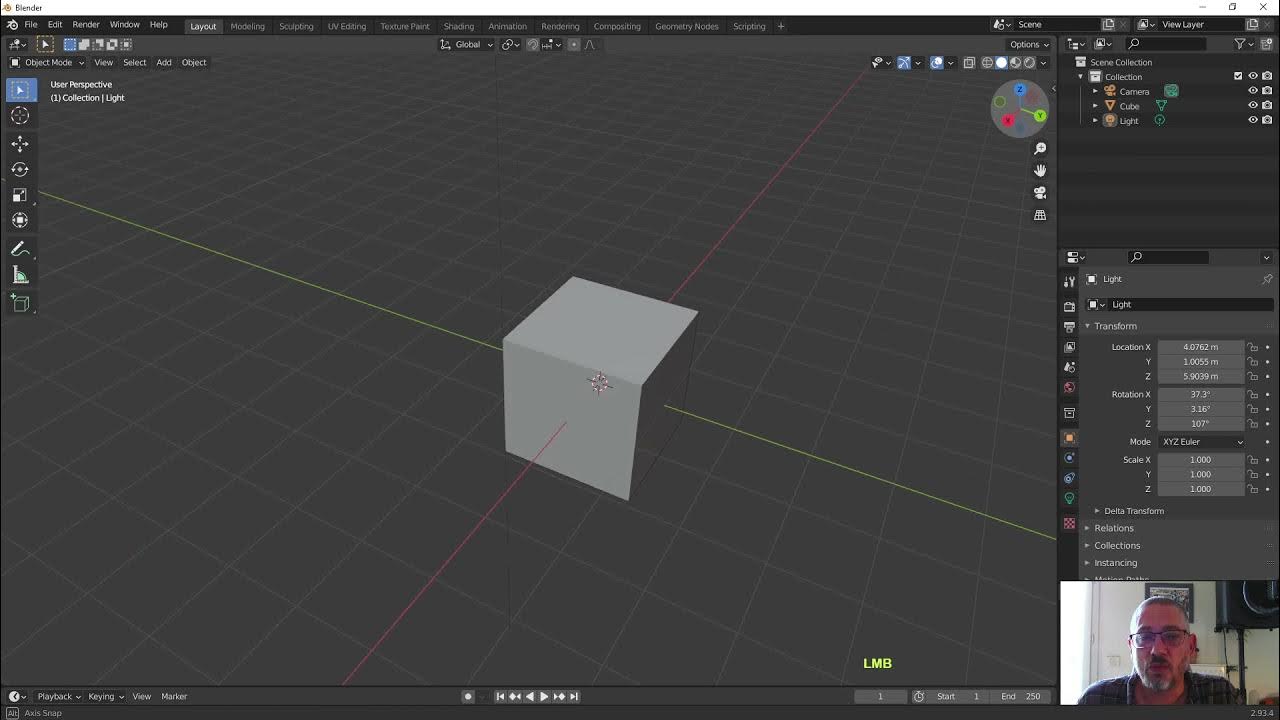Screen dimensions: 1280x720
Task: Select the Transform tool
Action: (20, 220)
